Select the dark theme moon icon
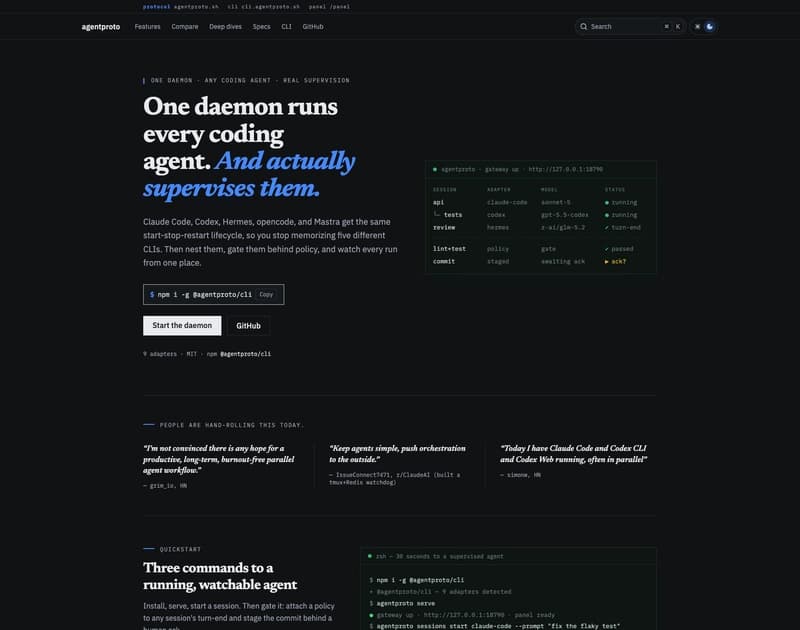This screenshot has width=800, height=630. (709, 27)
